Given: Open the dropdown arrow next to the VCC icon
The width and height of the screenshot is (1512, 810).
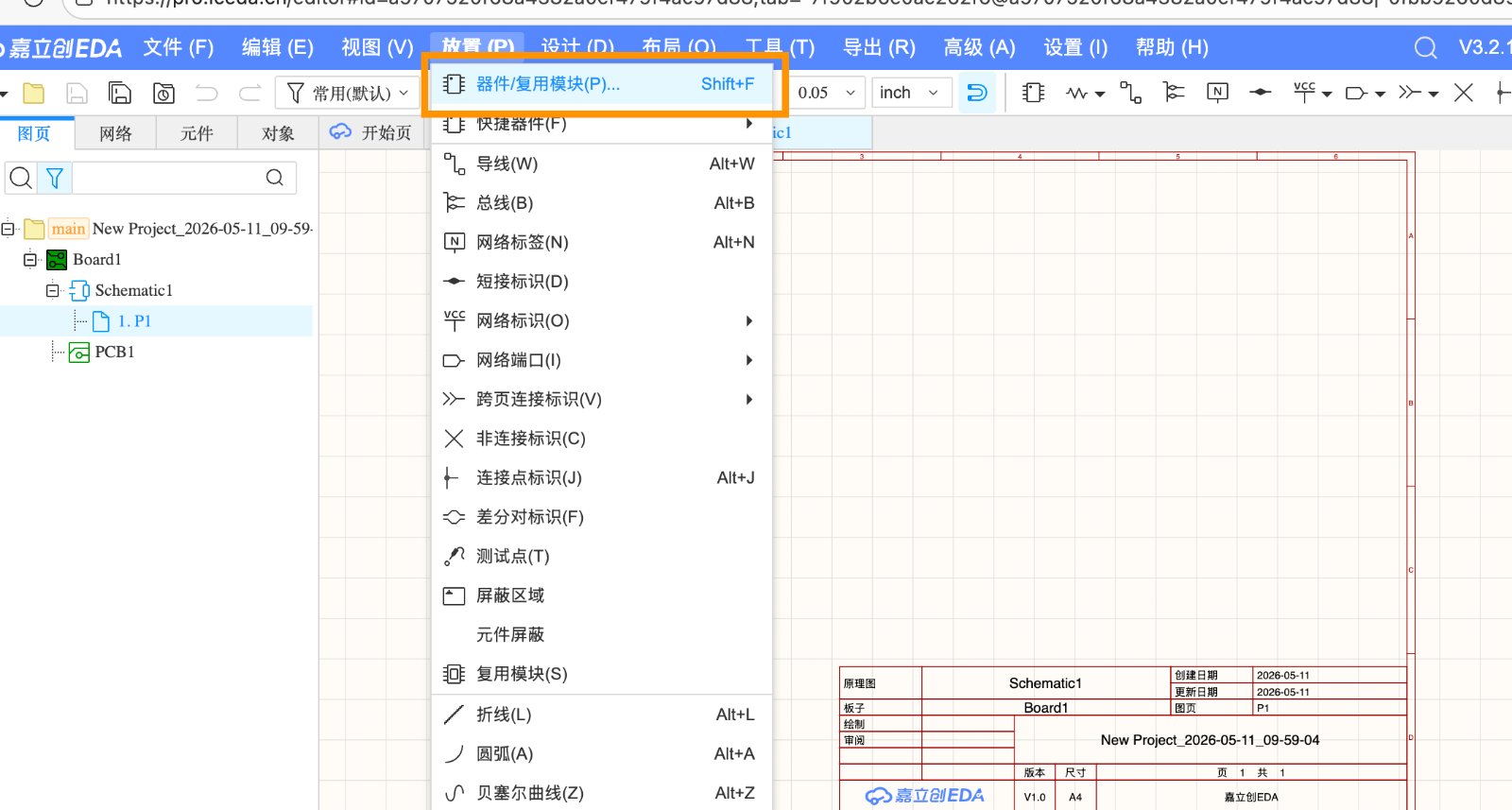Looking at the screenshot, I should [1327, 94].
